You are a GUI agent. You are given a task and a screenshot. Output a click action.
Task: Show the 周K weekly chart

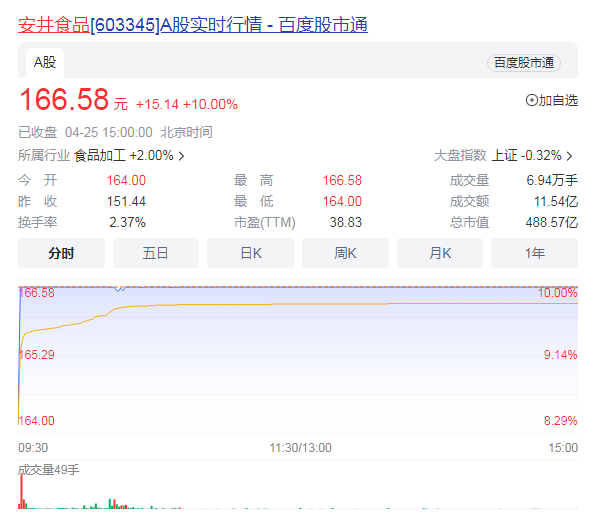pos(345,253)
